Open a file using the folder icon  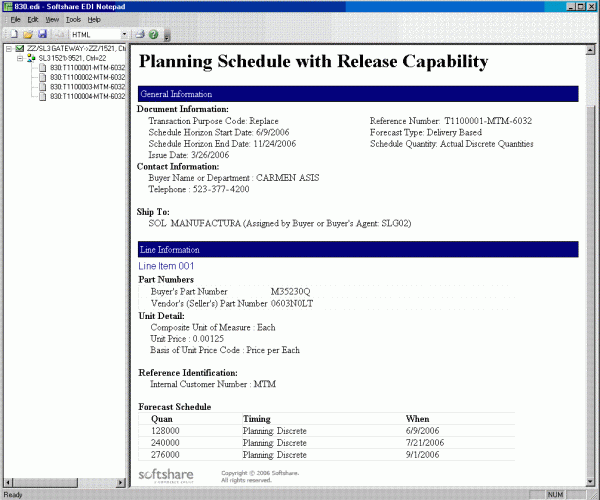tap(28, 34)
